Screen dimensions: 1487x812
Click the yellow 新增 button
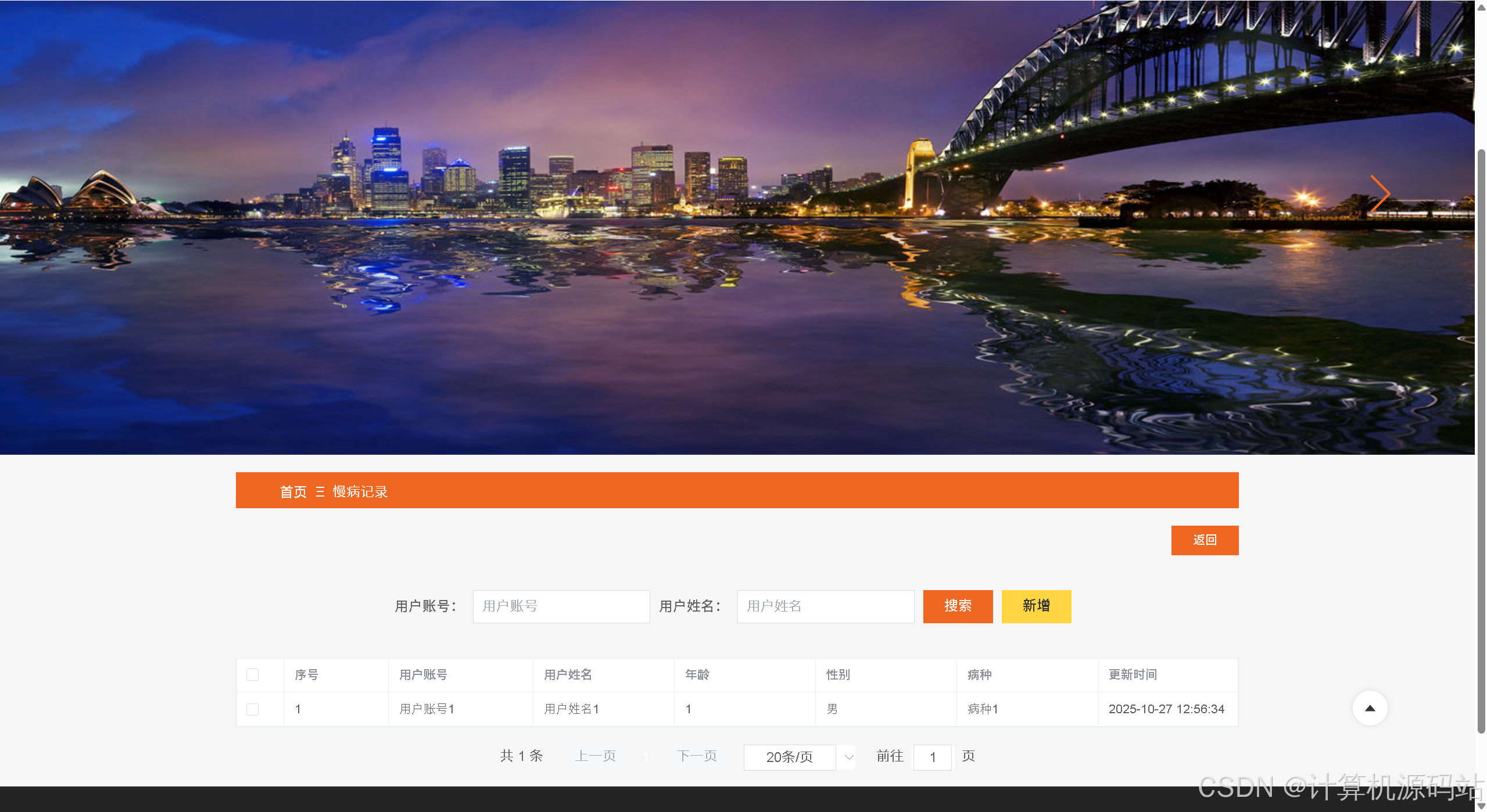(1036, 606)
